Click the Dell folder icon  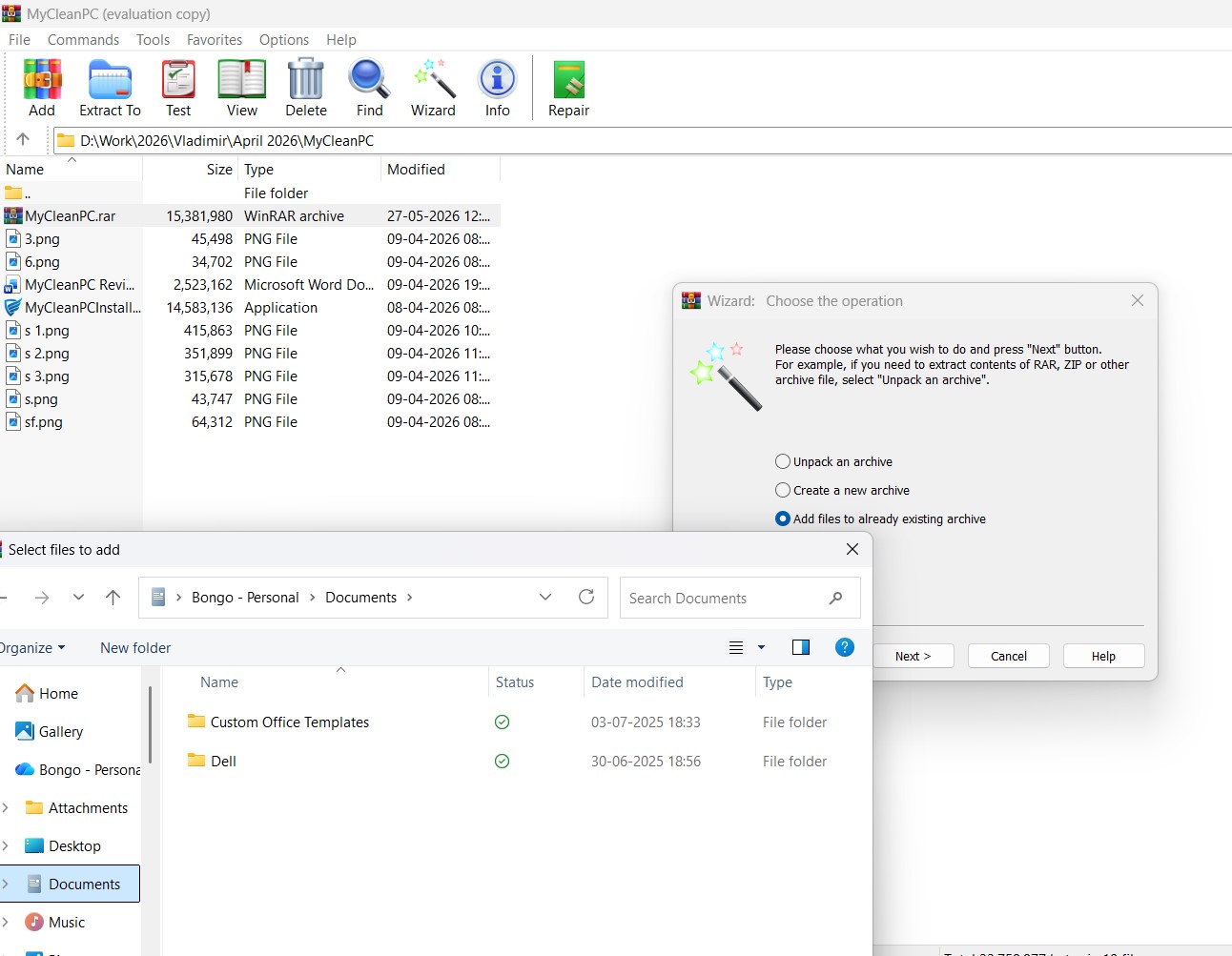[196, 760]
